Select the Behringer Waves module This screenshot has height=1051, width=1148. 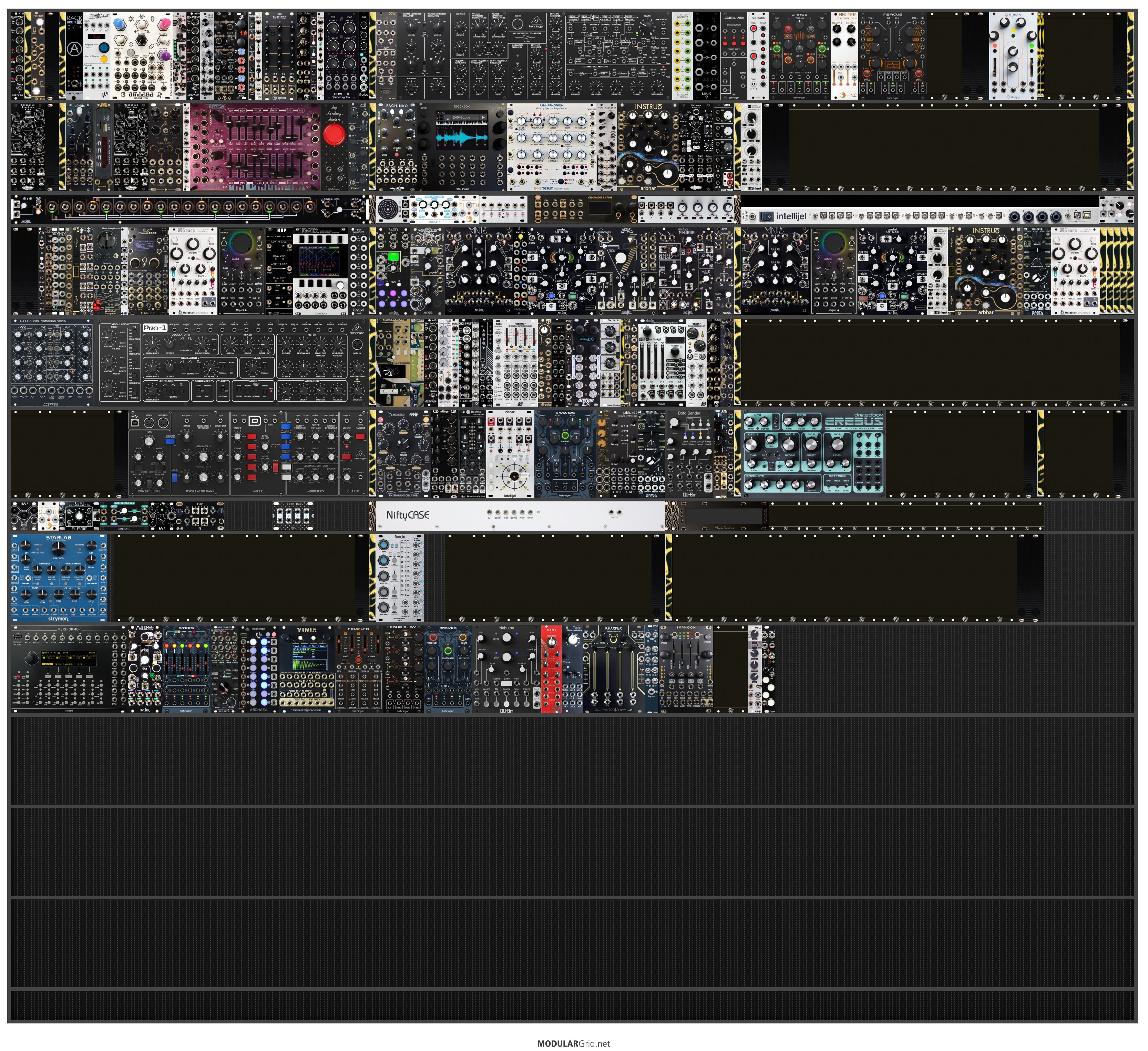coord(448,669)
